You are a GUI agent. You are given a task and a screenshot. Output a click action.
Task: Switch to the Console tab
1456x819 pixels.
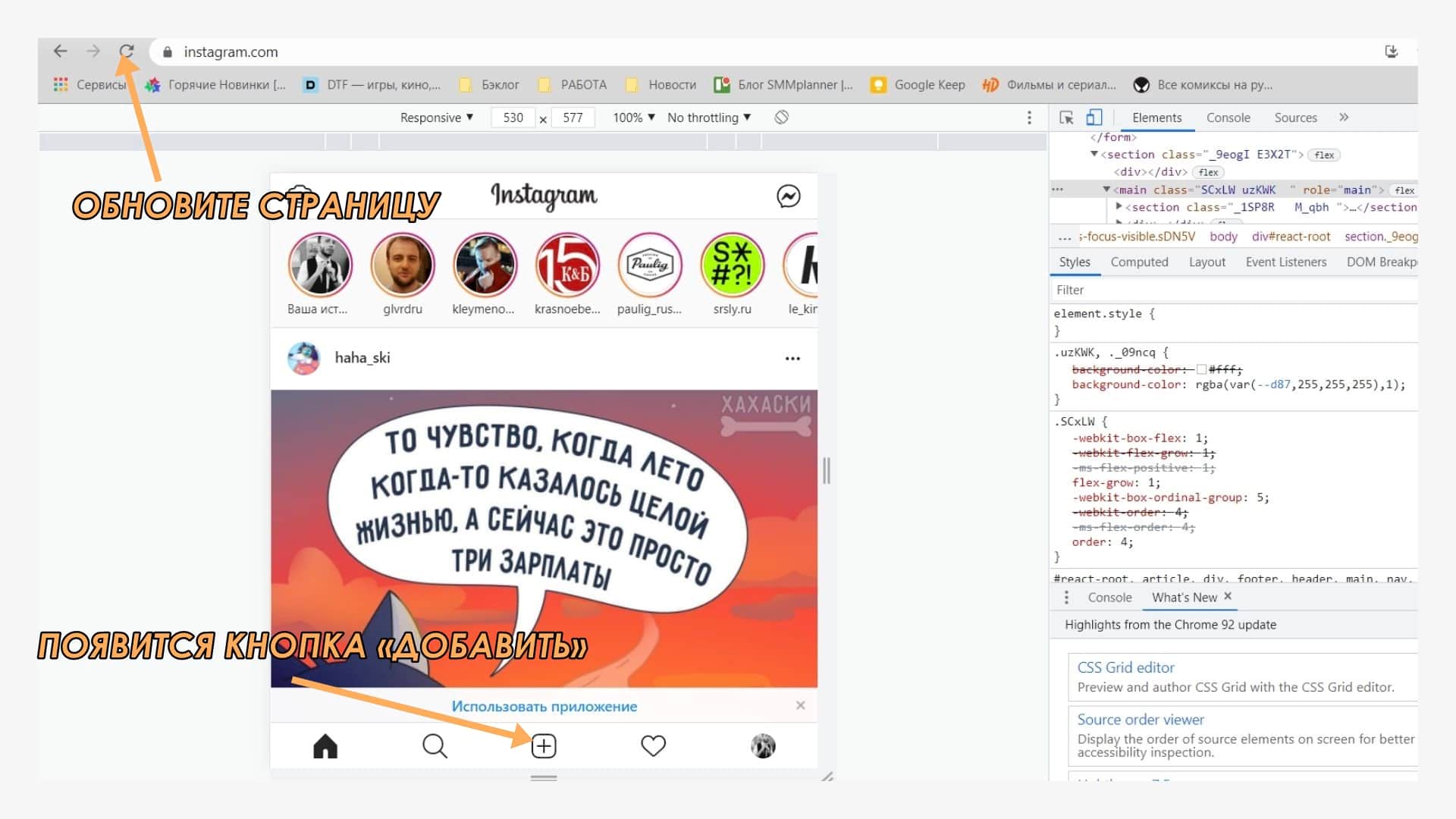(x=1228, y=118)
